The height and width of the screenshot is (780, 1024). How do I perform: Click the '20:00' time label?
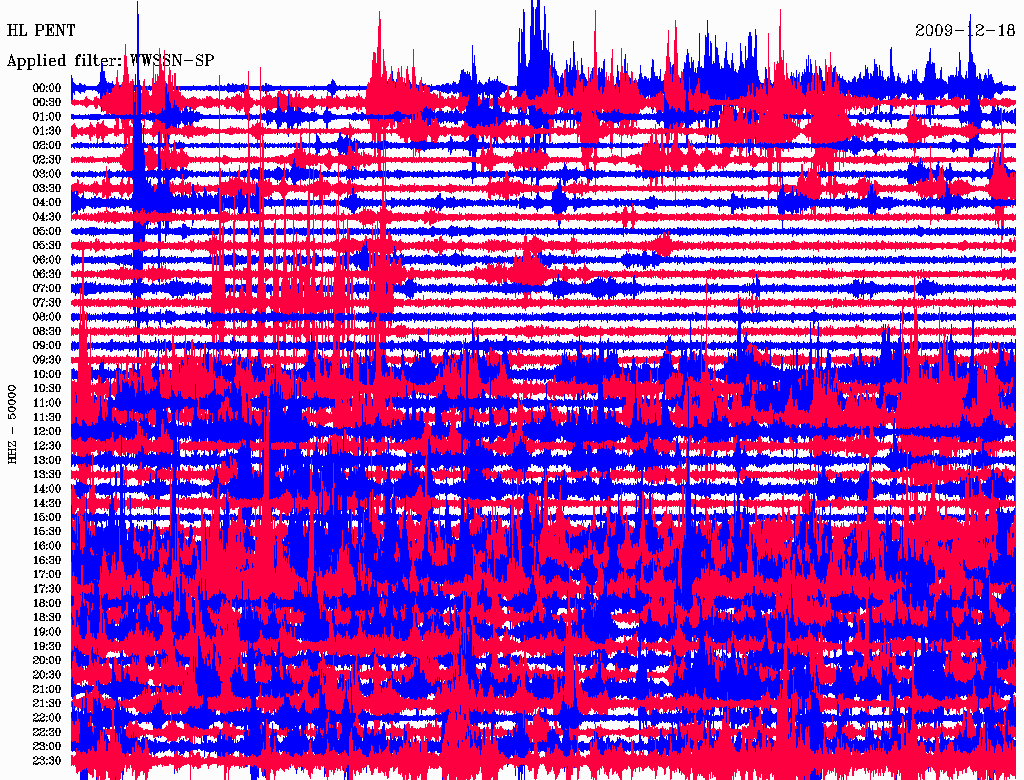click(x=47, y=660)
